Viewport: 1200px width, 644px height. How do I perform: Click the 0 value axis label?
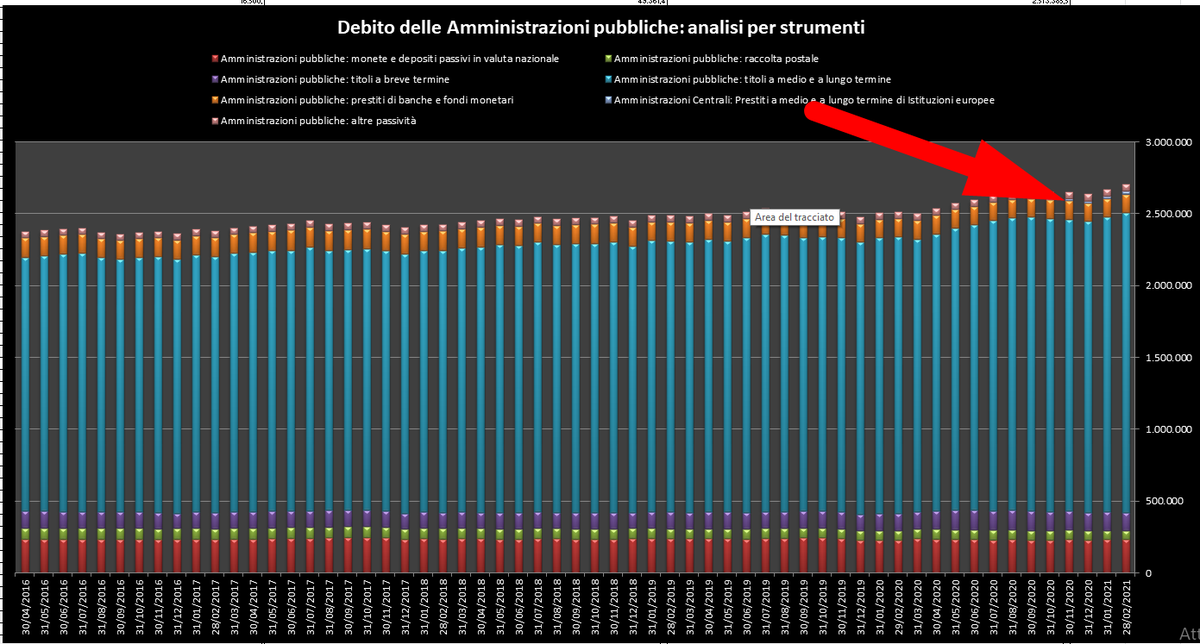tap(1146, 573)
